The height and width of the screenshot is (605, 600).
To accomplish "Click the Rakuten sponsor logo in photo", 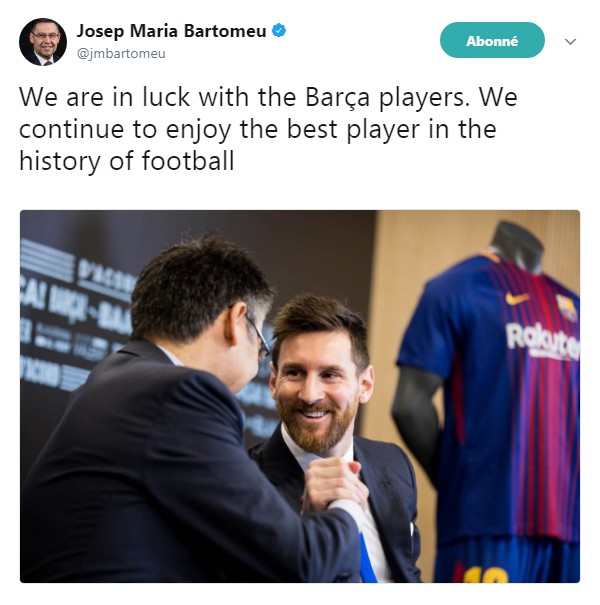I will [x=543, y=341].
